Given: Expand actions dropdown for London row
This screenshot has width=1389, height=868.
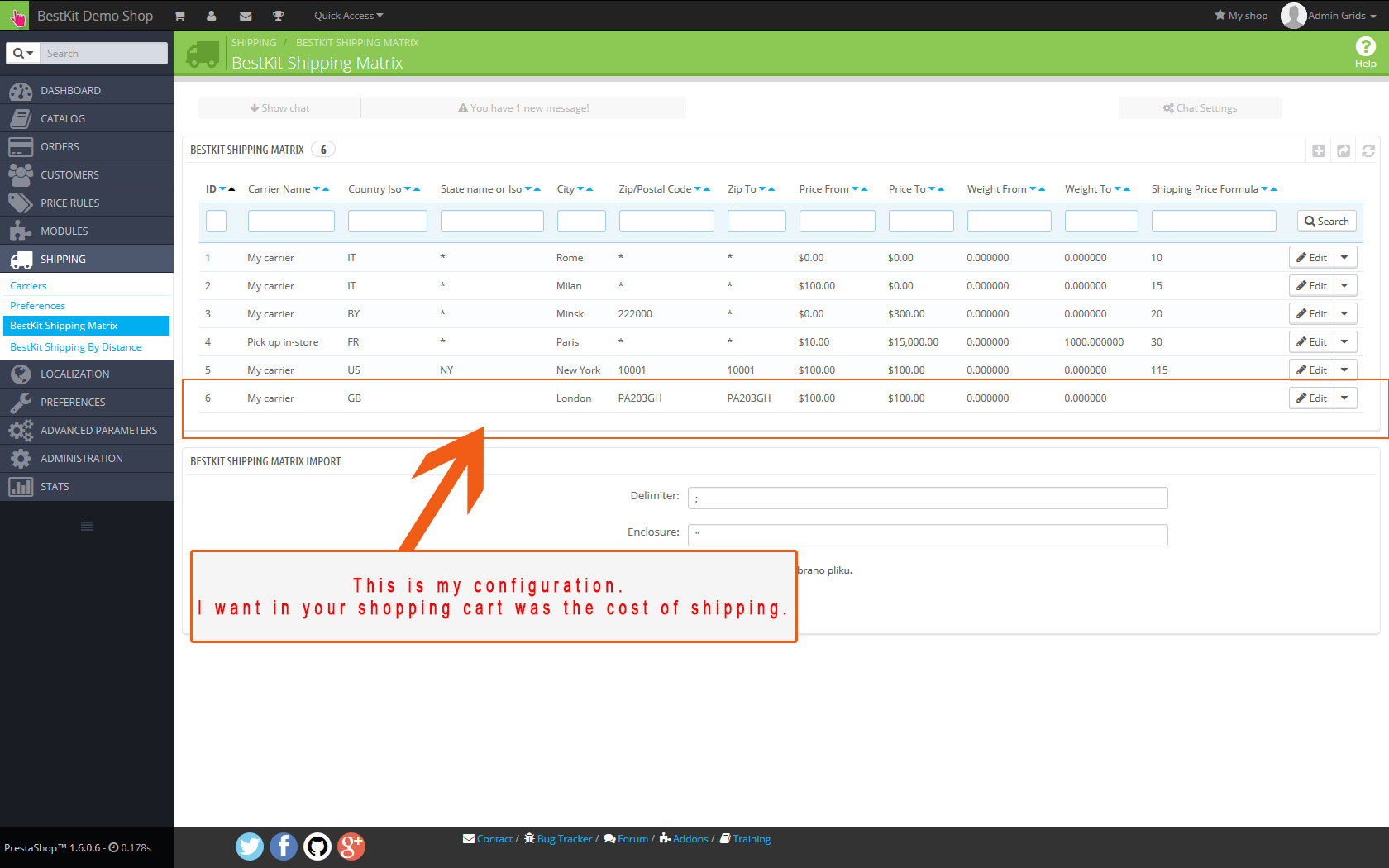Looking at the screenshot, I should (x=1345, y=398).
